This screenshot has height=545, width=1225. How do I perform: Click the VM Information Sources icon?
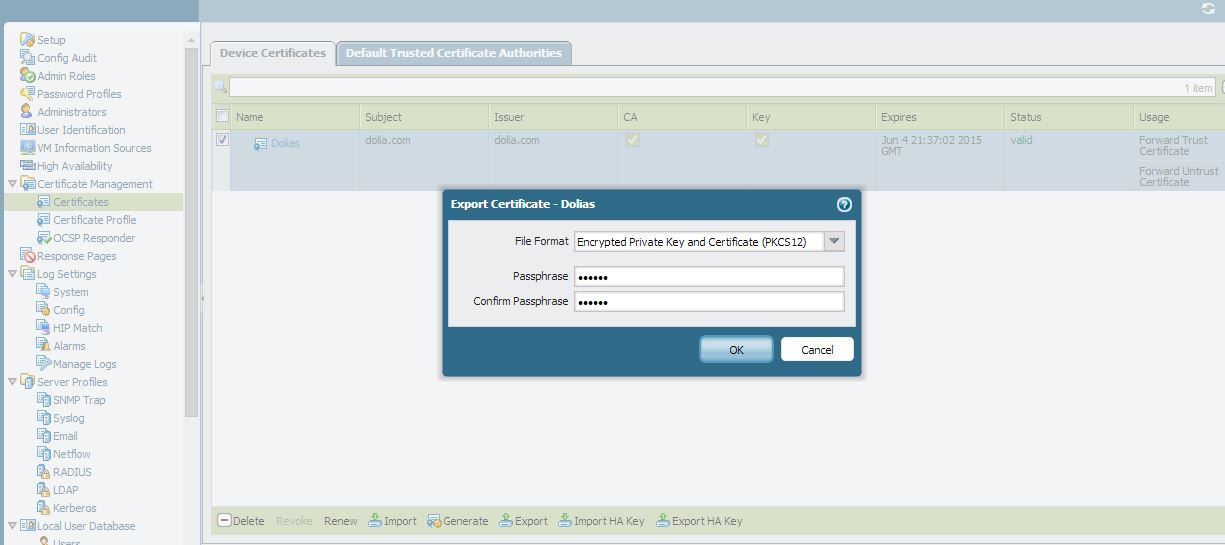[27, 148]
